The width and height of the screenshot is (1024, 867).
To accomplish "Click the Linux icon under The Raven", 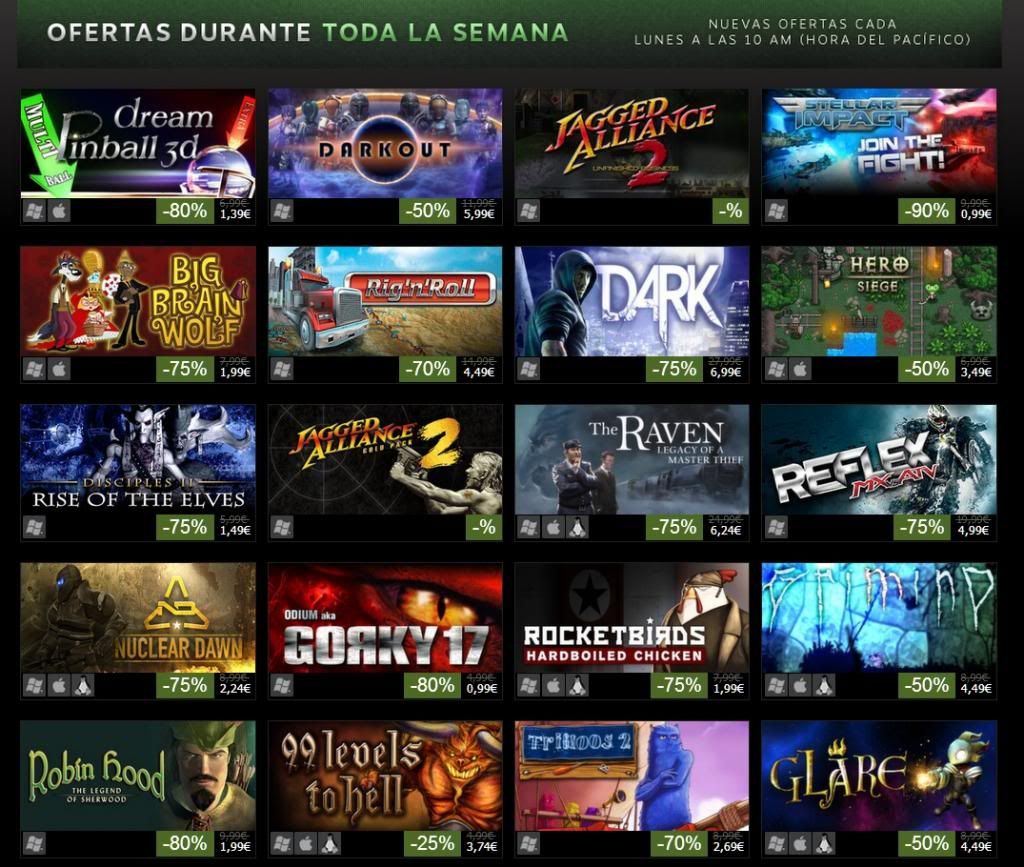I will 577,528.
